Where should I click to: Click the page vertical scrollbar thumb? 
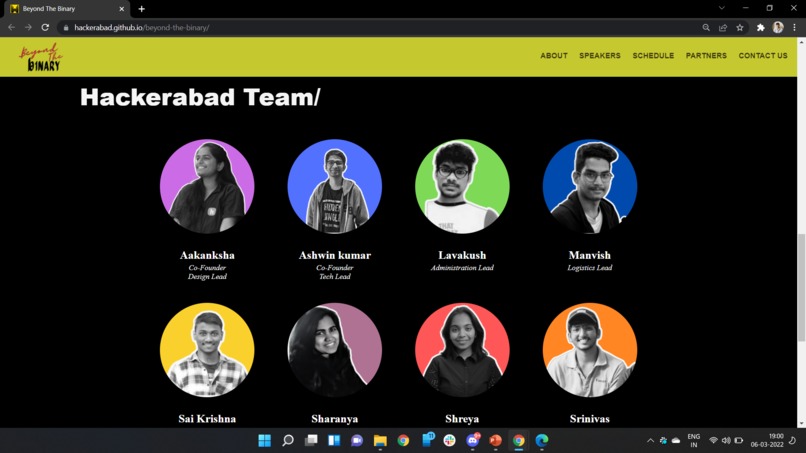coord(801,287)
